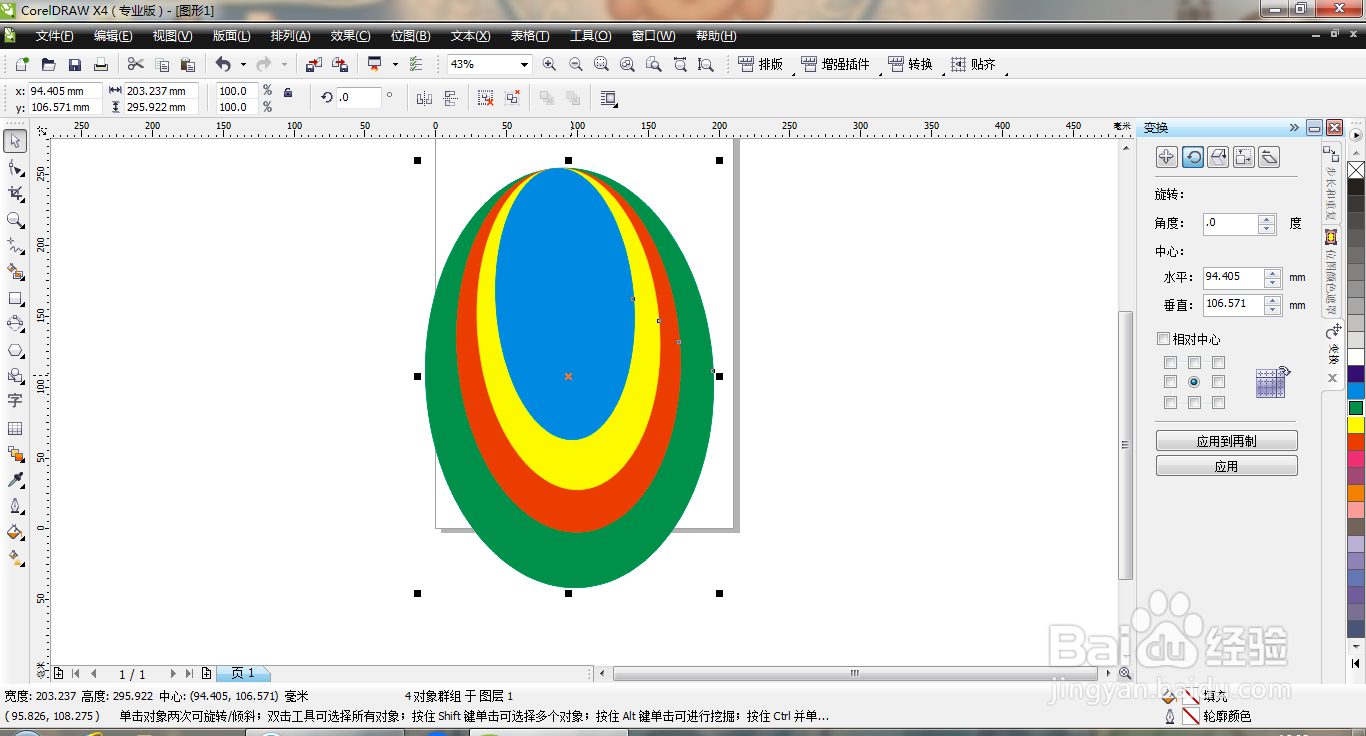
Task: Select the Crop tool
Action: [x=15, y=193]
